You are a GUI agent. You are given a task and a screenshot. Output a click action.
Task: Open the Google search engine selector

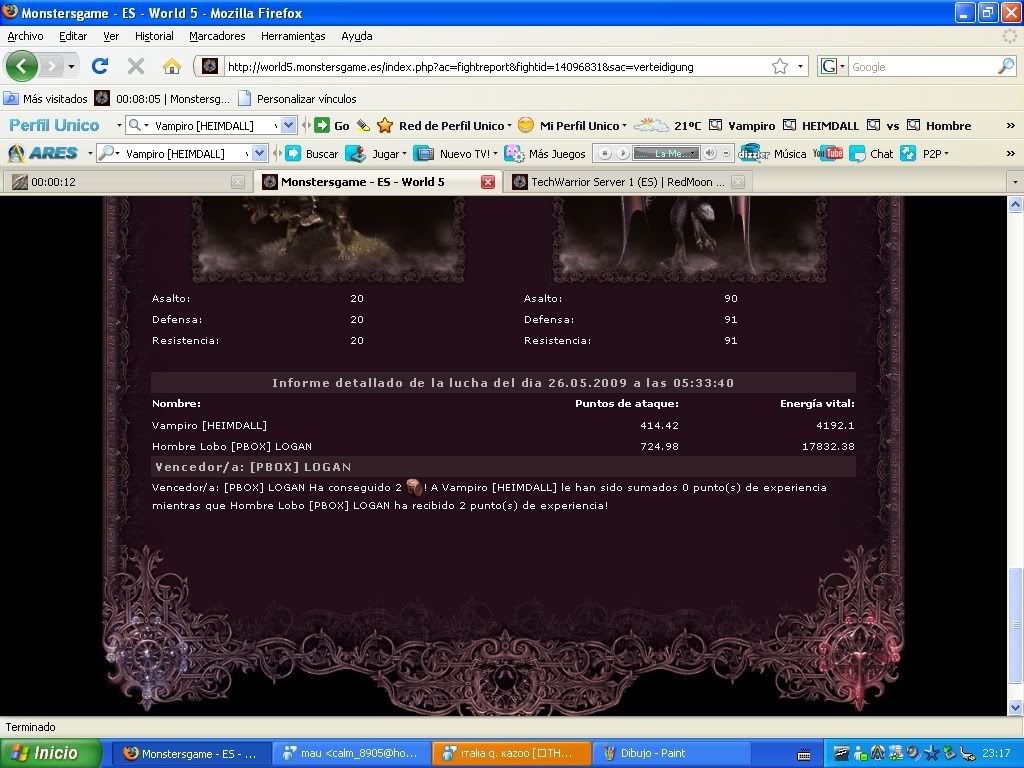832,66
